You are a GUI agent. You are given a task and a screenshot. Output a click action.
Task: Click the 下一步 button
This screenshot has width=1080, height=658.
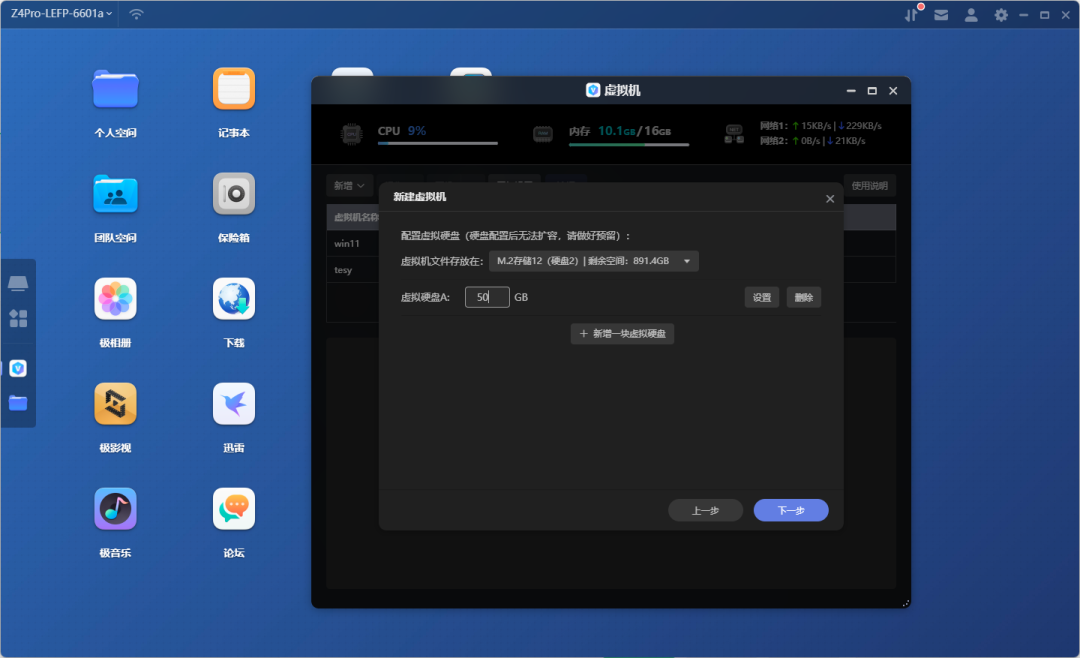pyautogui.click(x=791, y=511)
